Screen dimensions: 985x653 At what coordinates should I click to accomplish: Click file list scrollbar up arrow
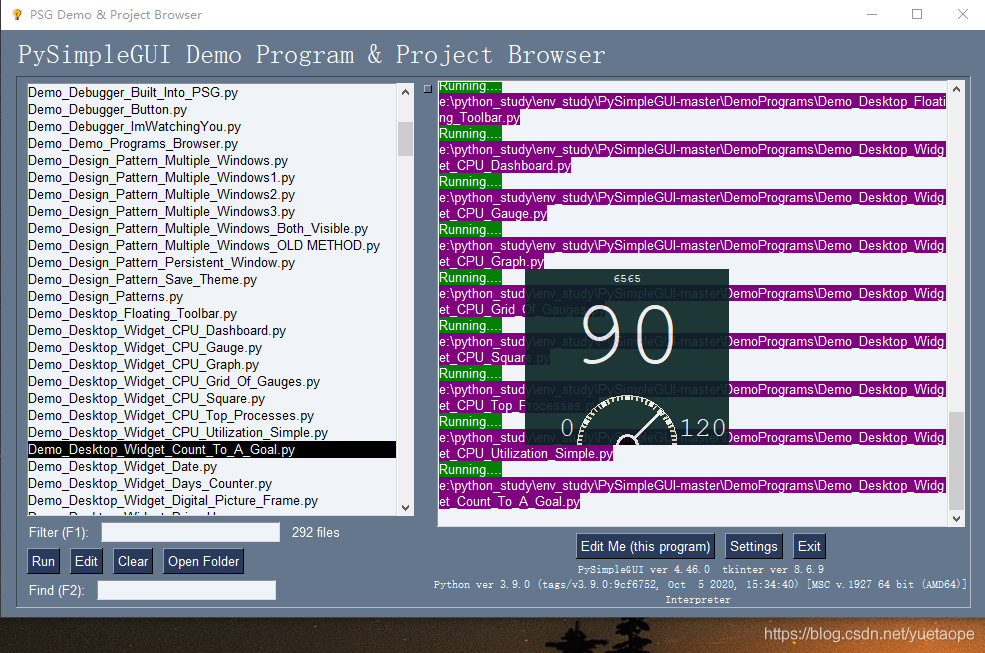[x=405, y=92]
